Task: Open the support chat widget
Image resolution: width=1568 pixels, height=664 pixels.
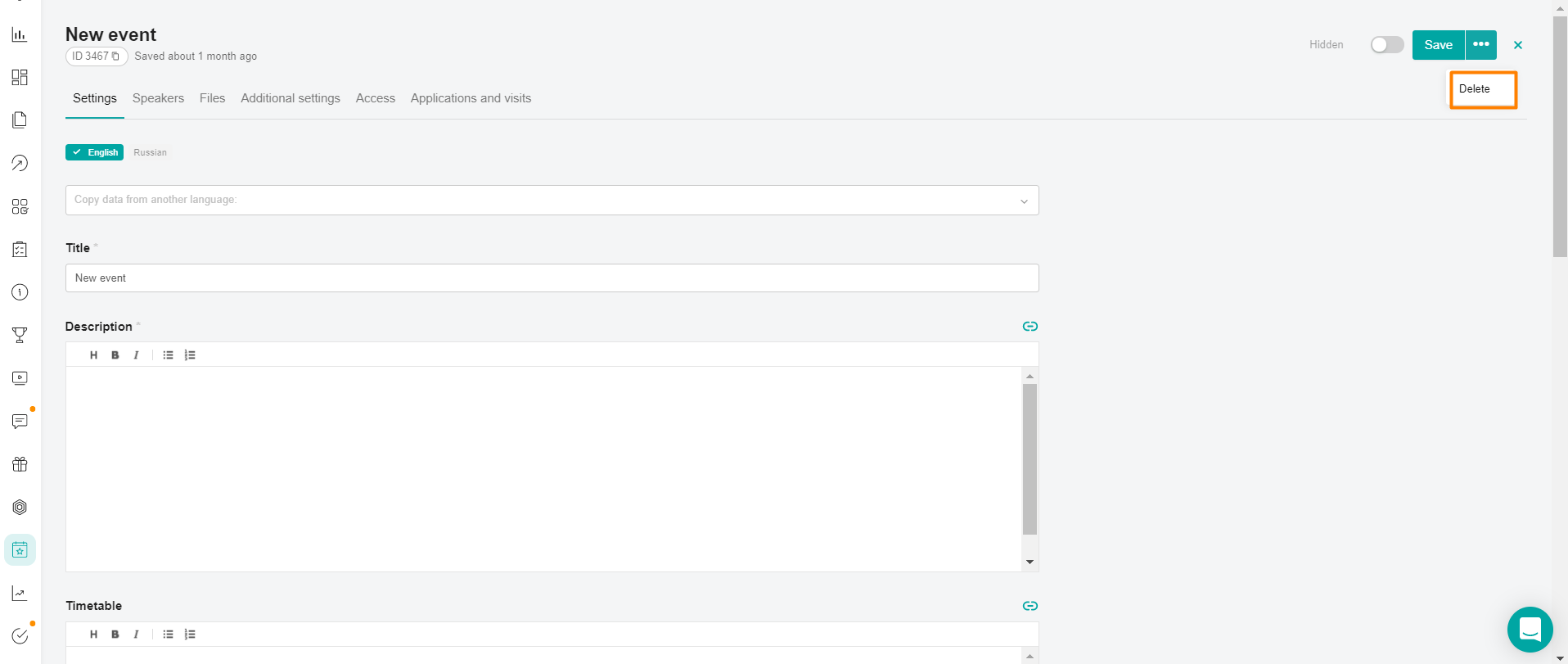Action: 1530,630
